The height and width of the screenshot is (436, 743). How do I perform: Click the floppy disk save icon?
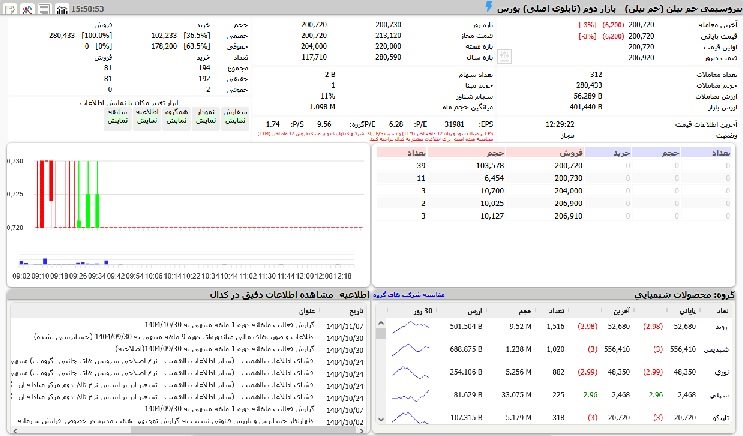click(x=44, y=8)
